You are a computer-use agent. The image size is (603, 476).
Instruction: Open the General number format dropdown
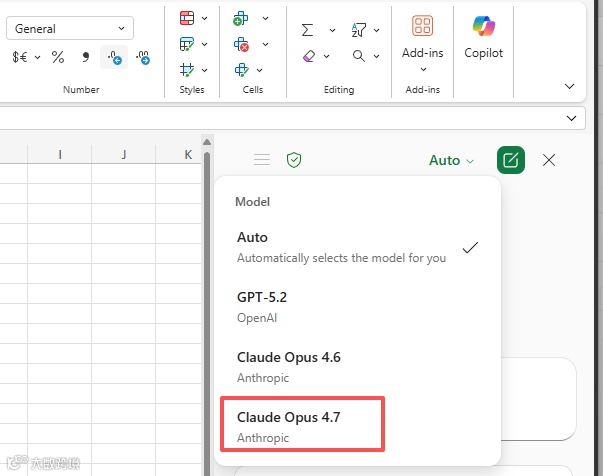coord(70,28)
